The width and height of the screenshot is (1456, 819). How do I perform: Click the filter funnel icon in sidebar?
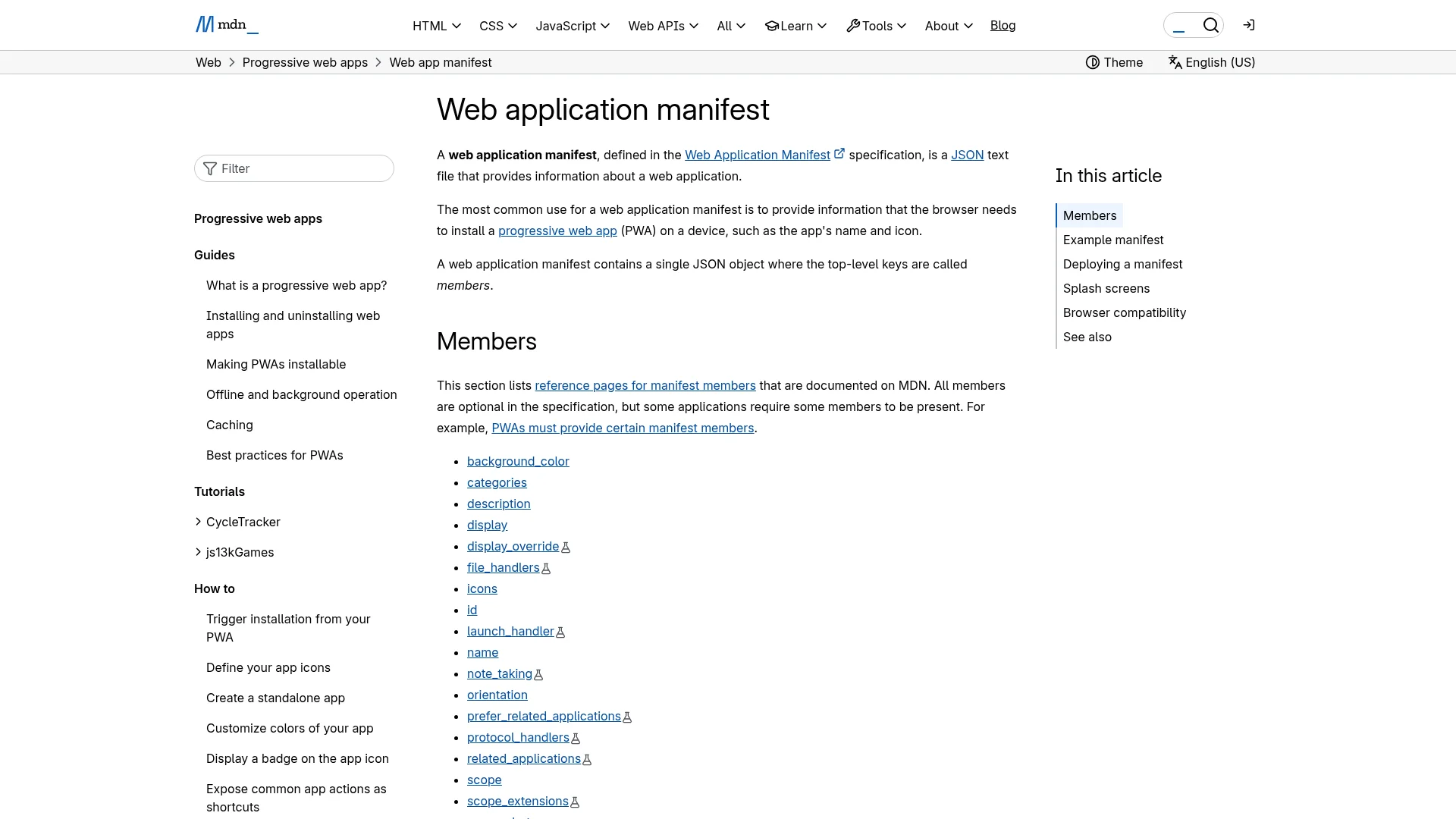[x=210, y=168]
